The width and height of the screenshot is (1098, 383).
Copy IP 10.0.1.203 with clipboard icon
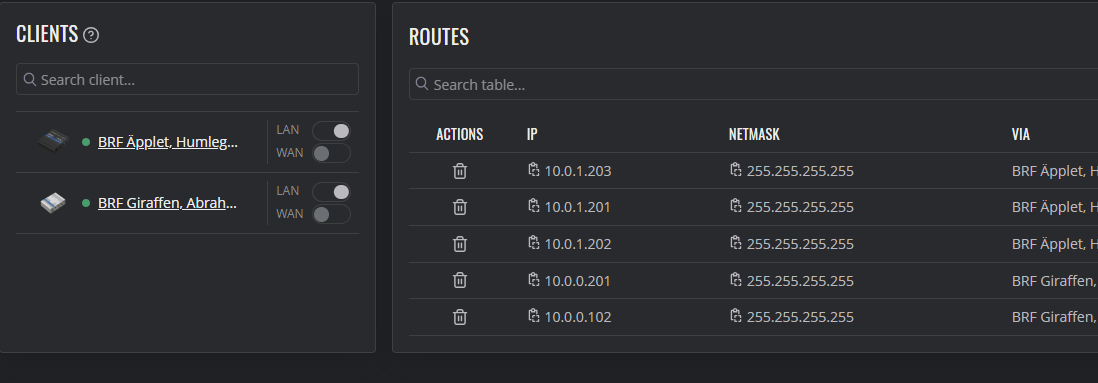pos(534,169)
